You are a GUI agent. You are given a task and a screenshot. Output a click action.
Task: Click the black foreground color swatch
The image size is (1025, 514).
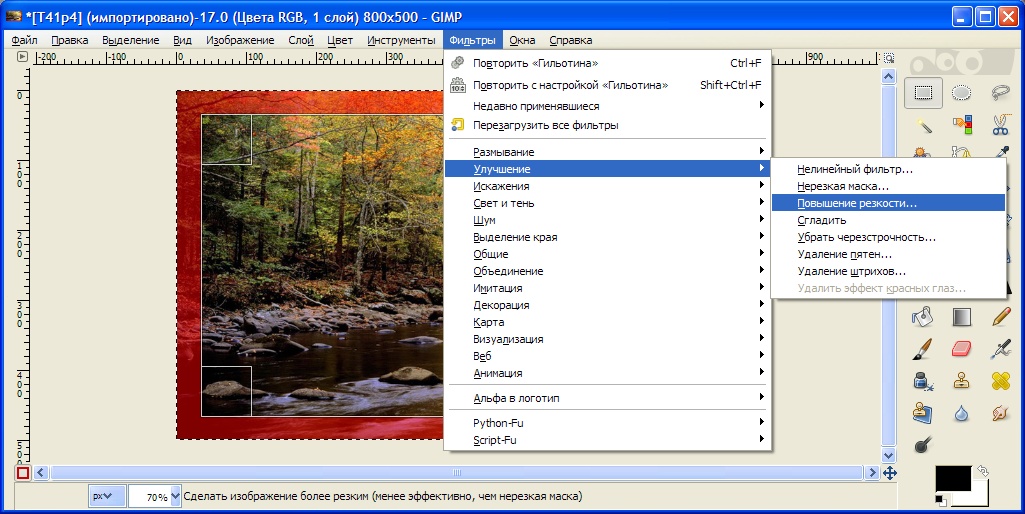coord(953,477)
